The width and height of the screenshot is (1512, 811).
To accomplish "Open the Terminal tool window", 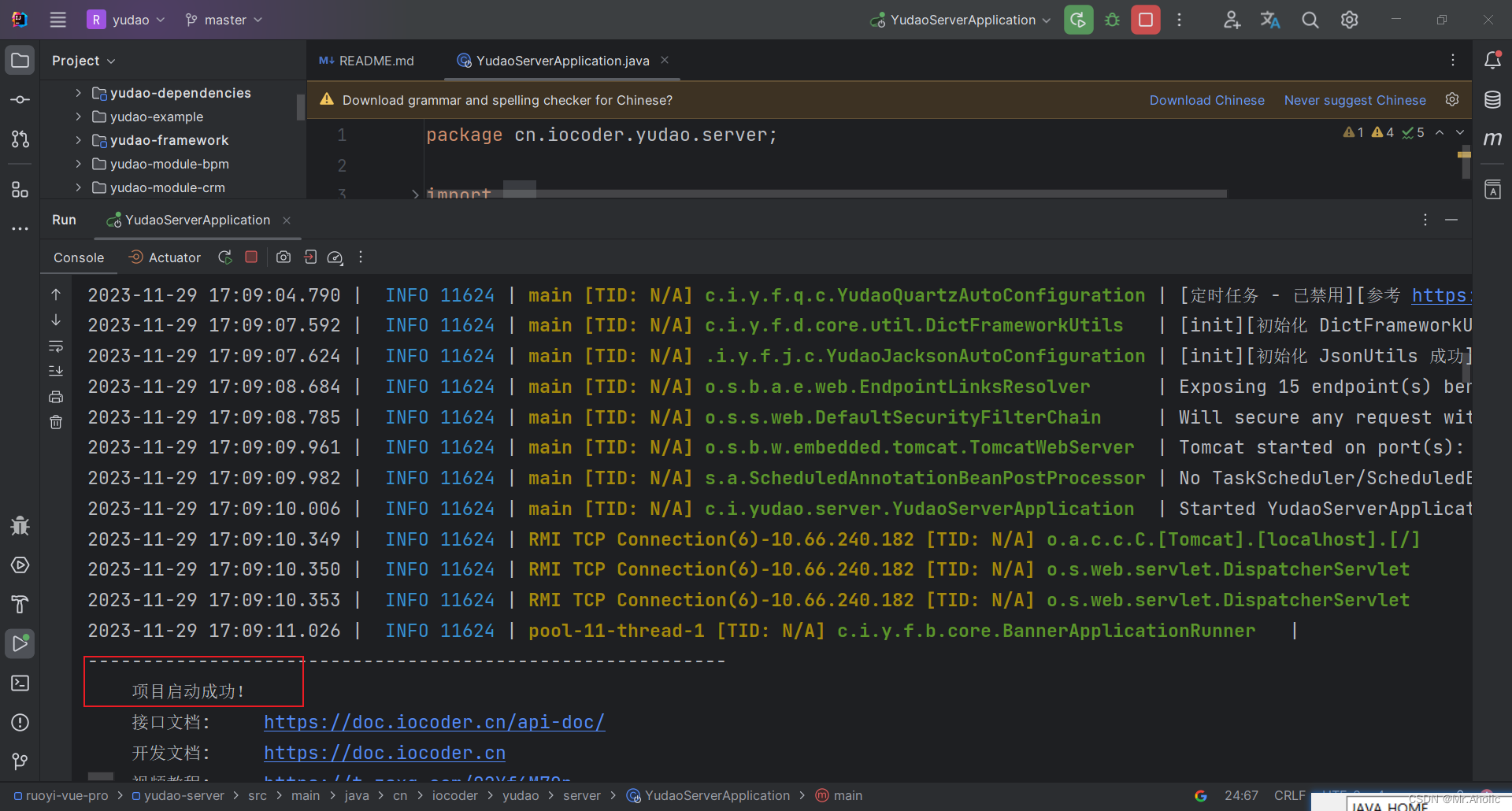I will (x=20, y=683).
